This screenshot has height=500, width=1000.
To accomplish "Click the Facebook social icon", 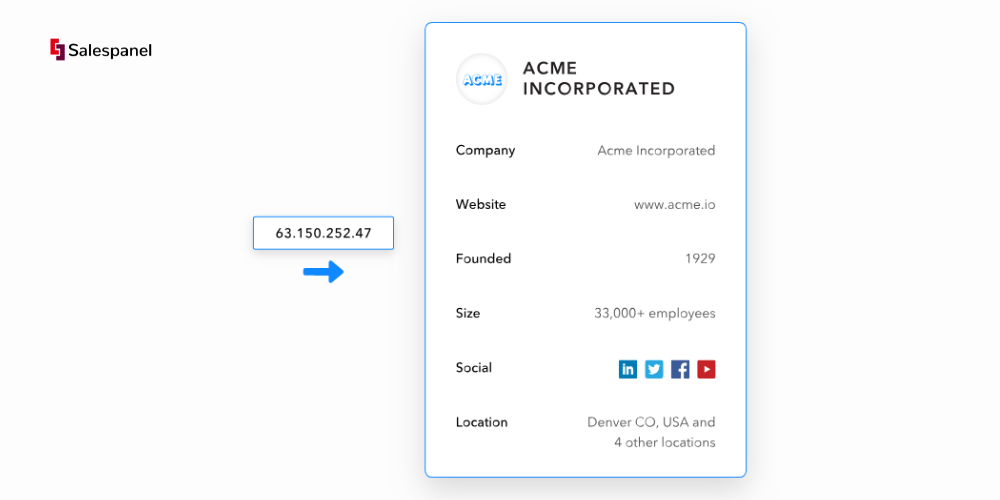I will pos(680,369).
